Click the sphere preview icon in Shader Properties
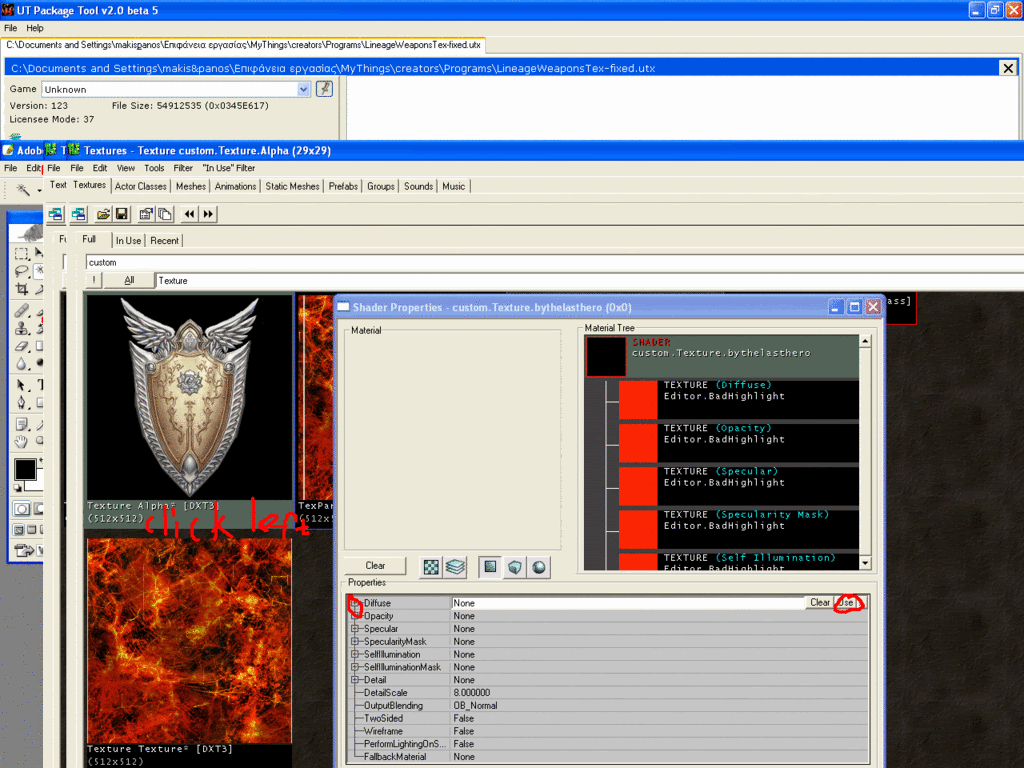1024x768 pixels. tap(539, 567)
